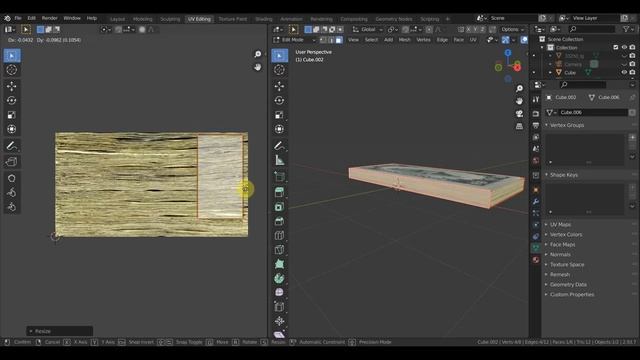Select the Rip Region tool in UV editor
640x360 pixels.
pyautogui.click(x=11, y=162)
